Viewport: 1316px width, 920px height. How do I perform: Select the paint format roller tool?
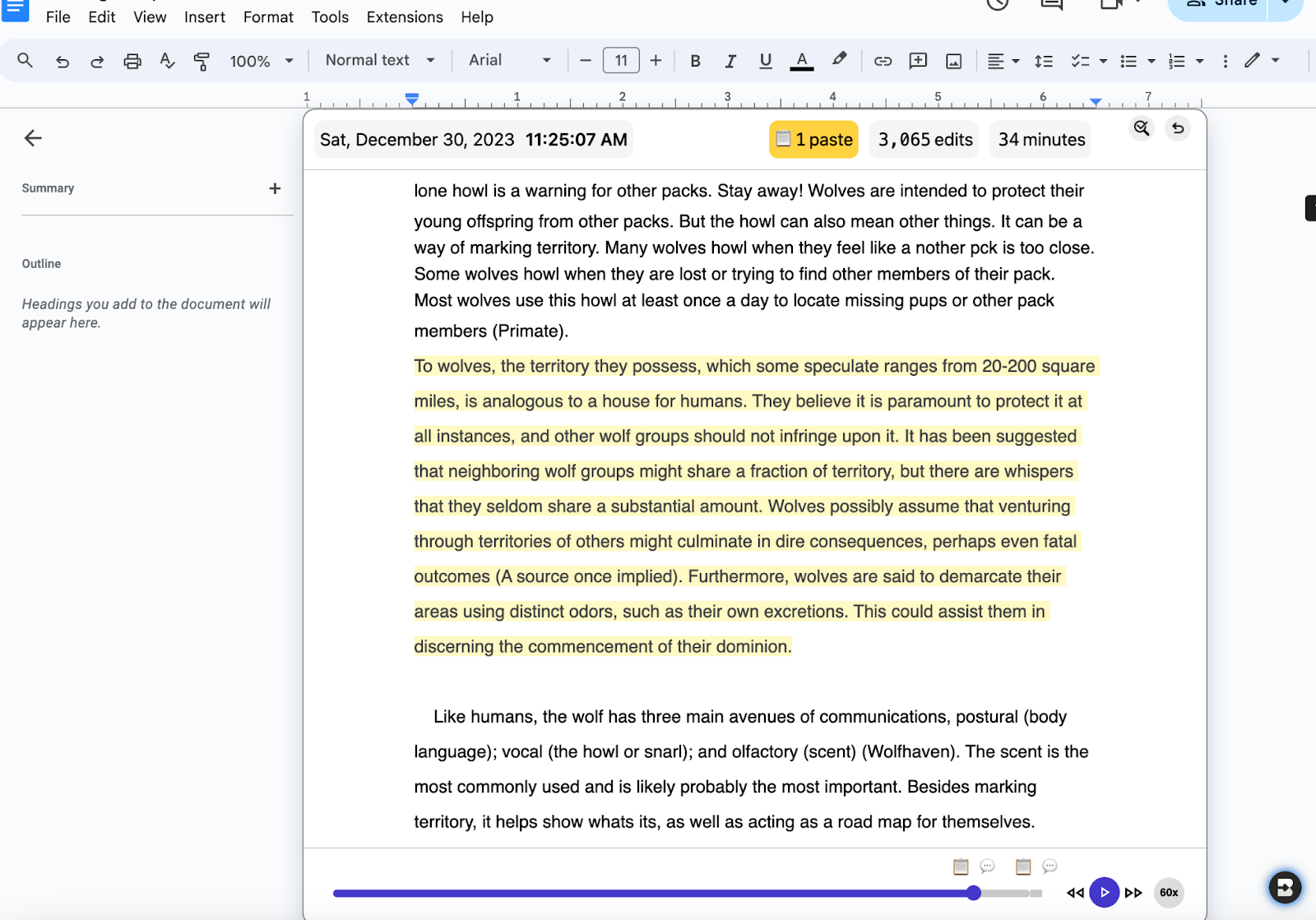[x=202, y=61]
